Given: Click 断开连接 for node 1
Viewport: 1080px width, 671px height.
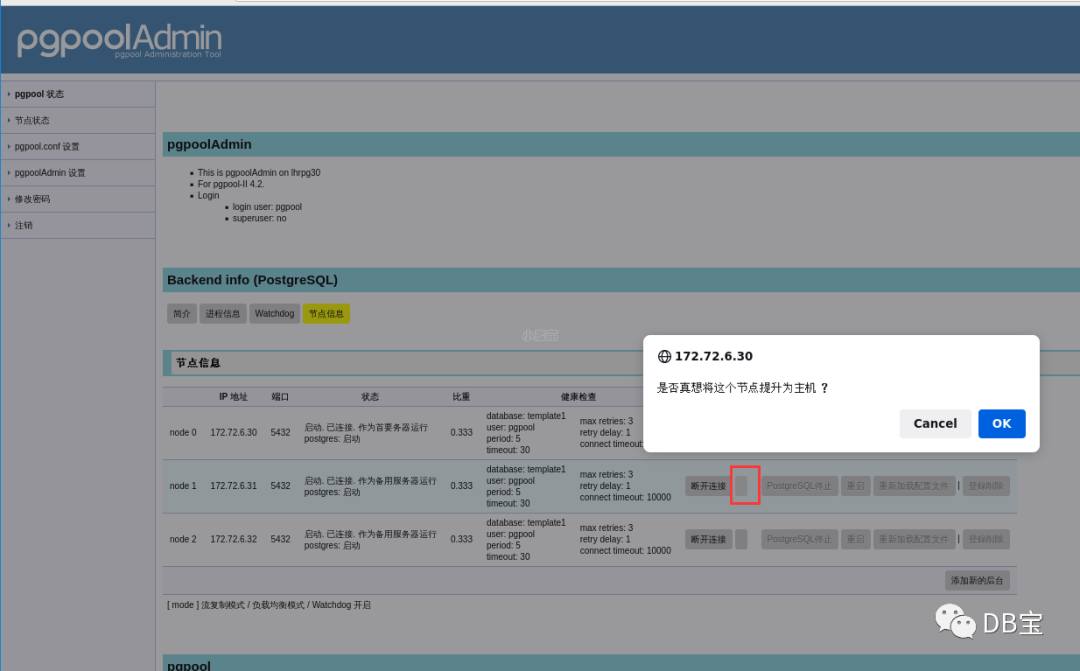Looking at the screenshot, I should [x=708, y=486].
